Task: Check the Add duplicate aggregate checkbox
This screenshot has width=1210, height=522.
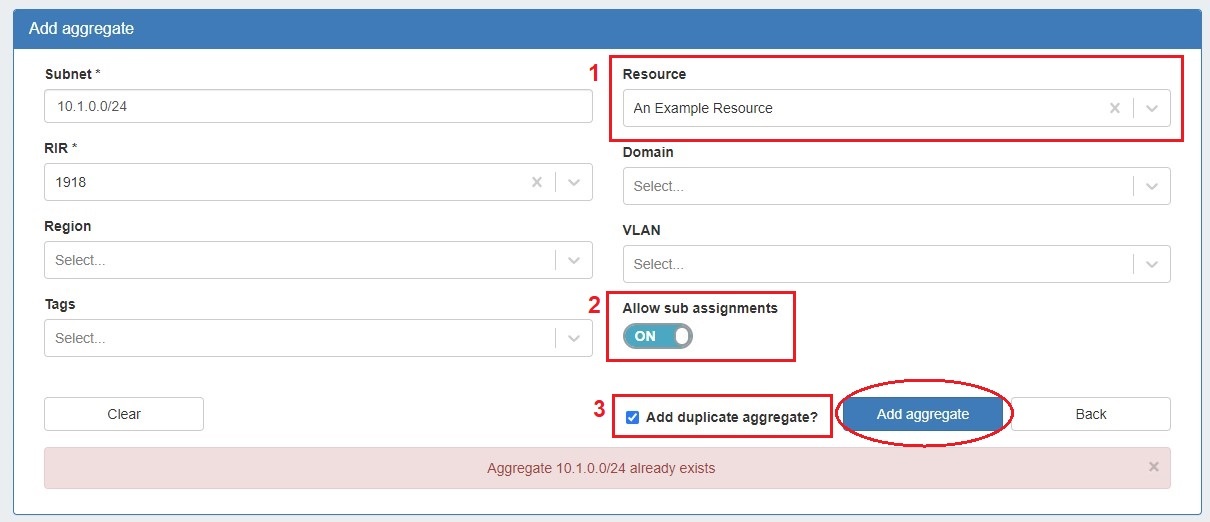Action: 632,417
